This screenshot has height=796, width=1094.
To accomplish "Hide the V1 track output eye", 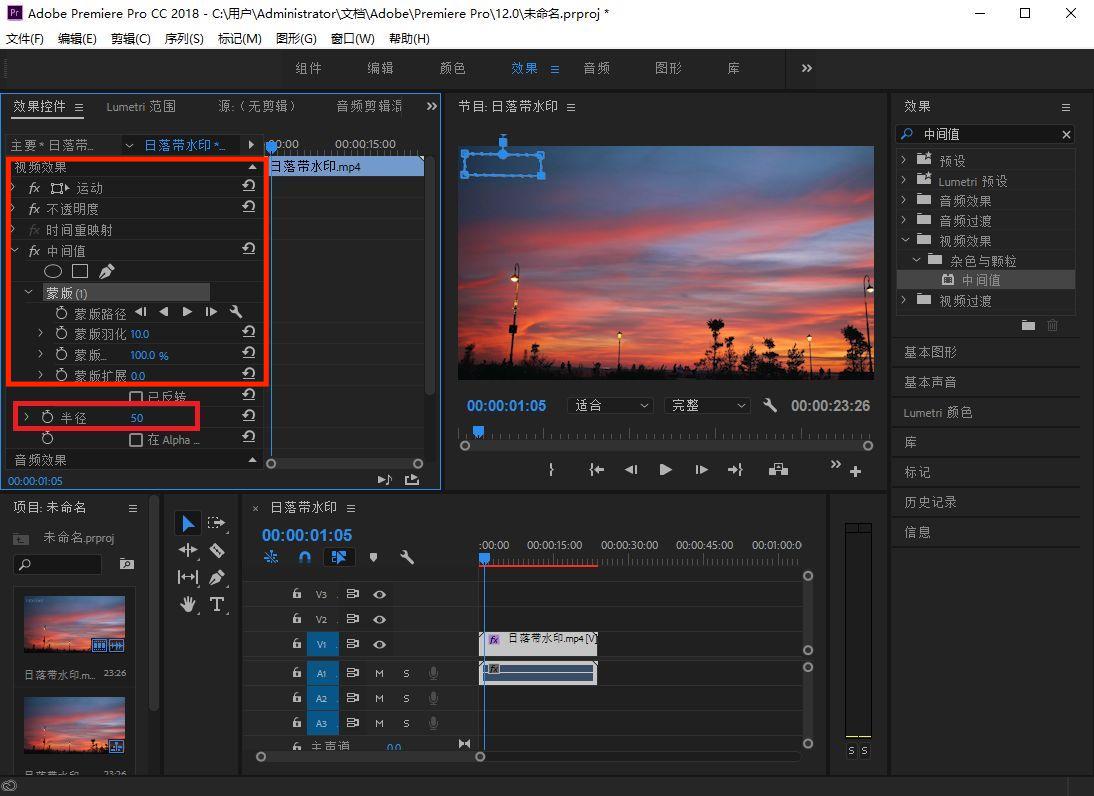I will point(380,645).
